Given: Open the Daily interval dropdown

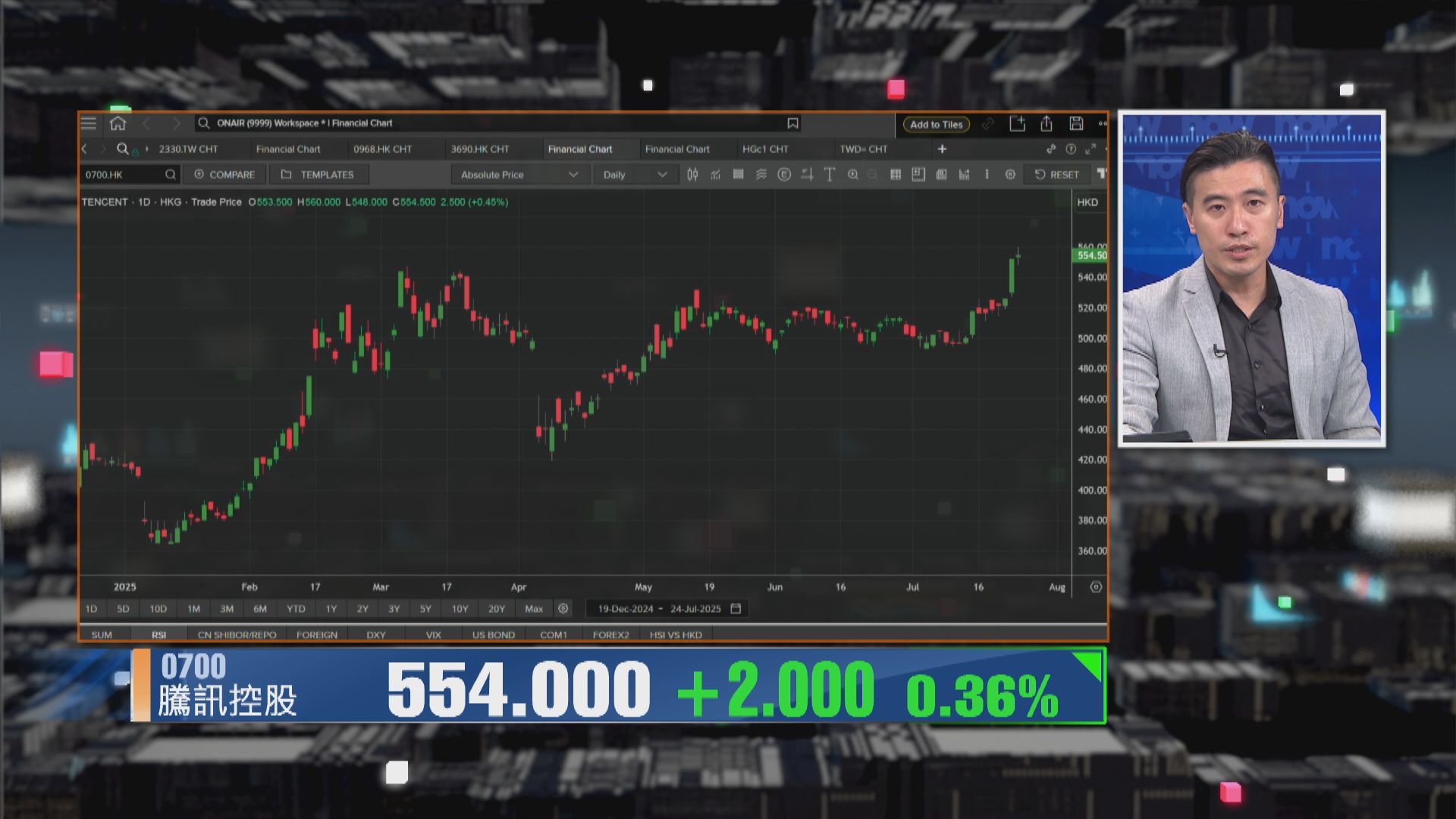Looking at the screenshot, I should (635, 174).
